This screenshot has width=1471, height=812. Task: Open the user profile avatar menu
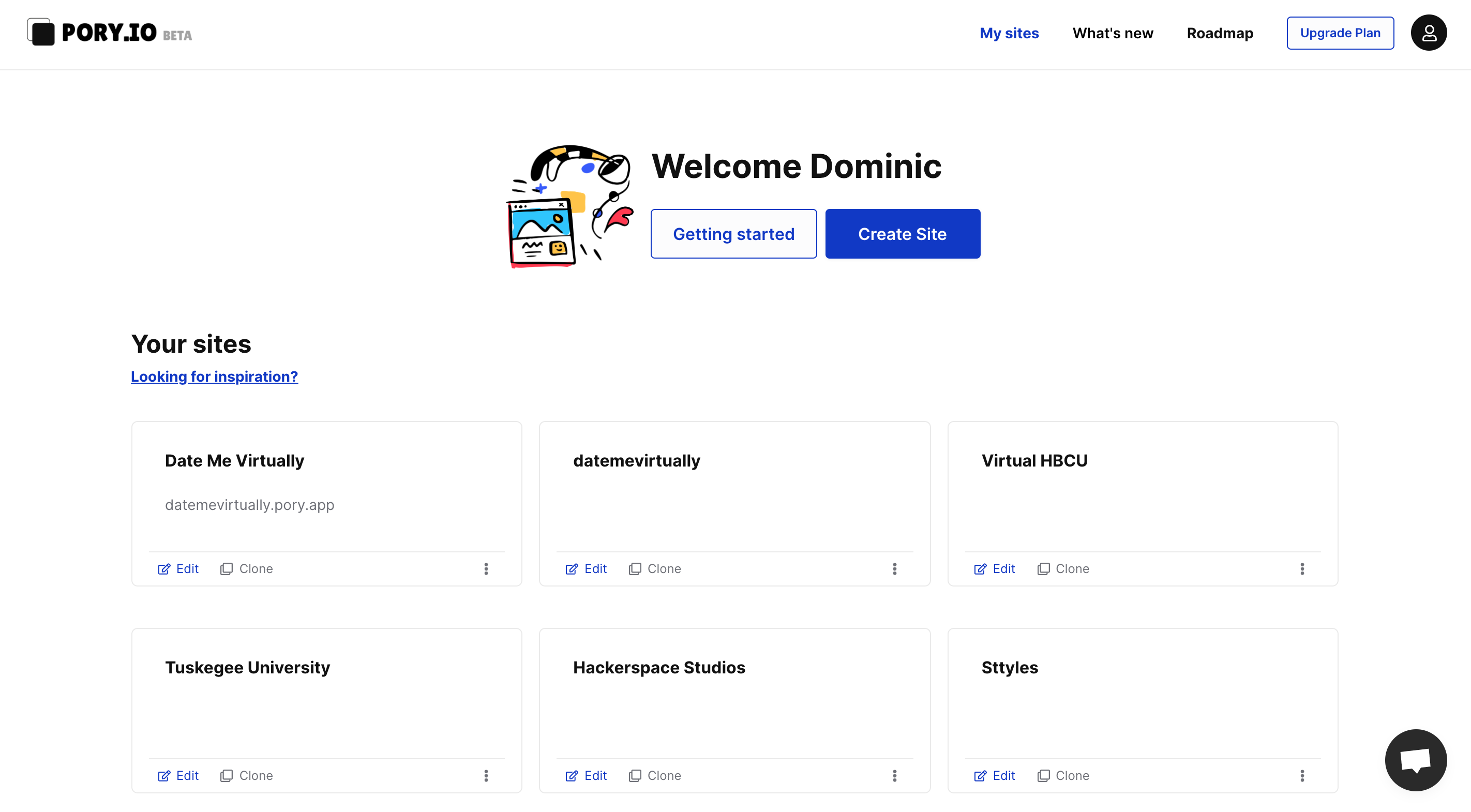(x=1428, y=33)
